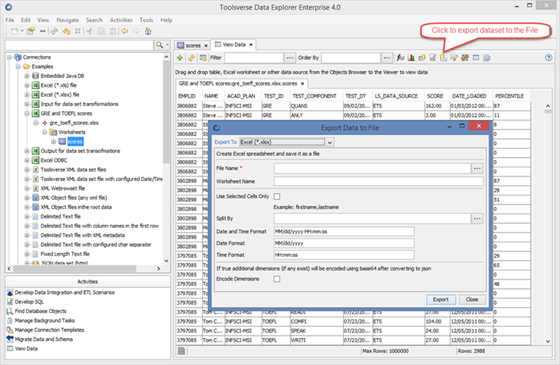Expand the Fixed Length Text file node
Viewport: 560px width, 365px height.
[x=27, y=254]
